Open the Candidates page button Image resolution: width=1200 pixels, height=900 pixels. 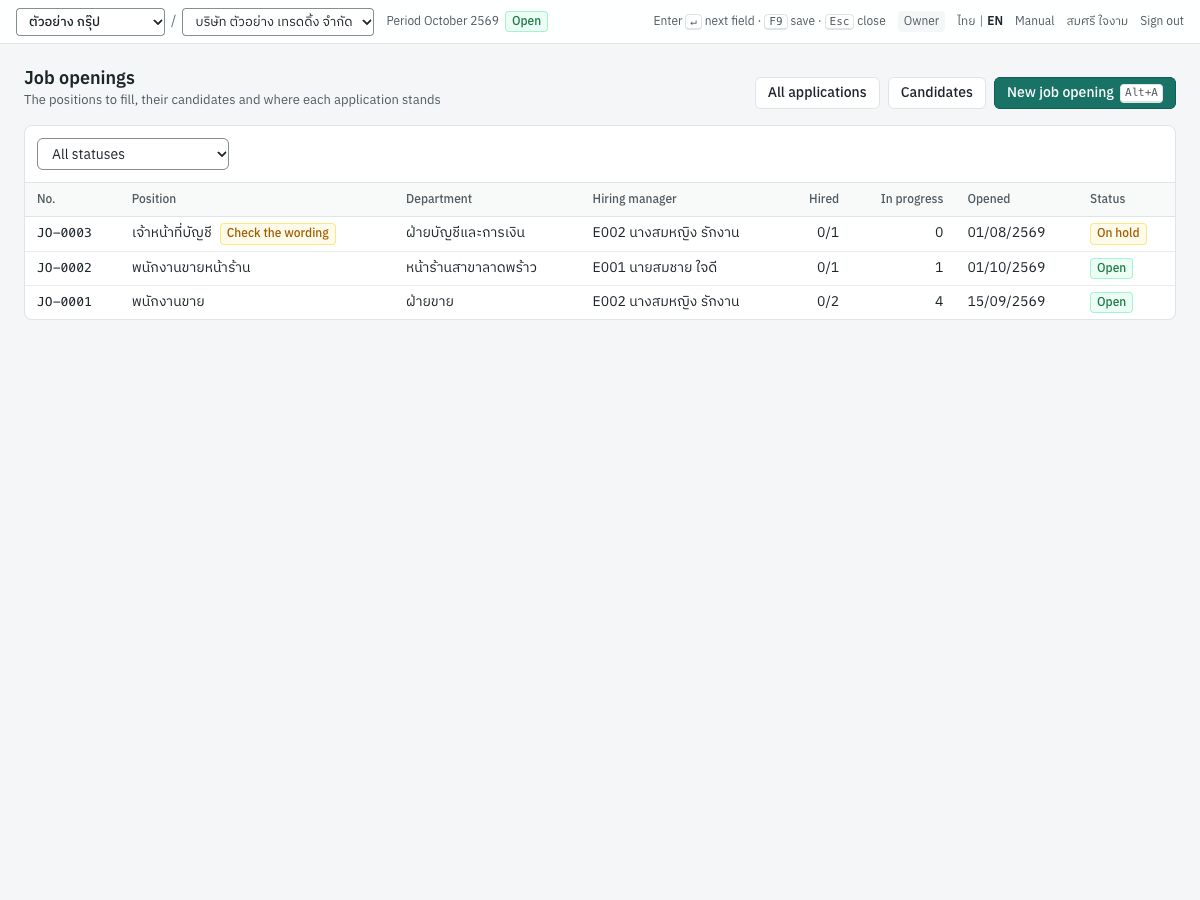point(937,93)
